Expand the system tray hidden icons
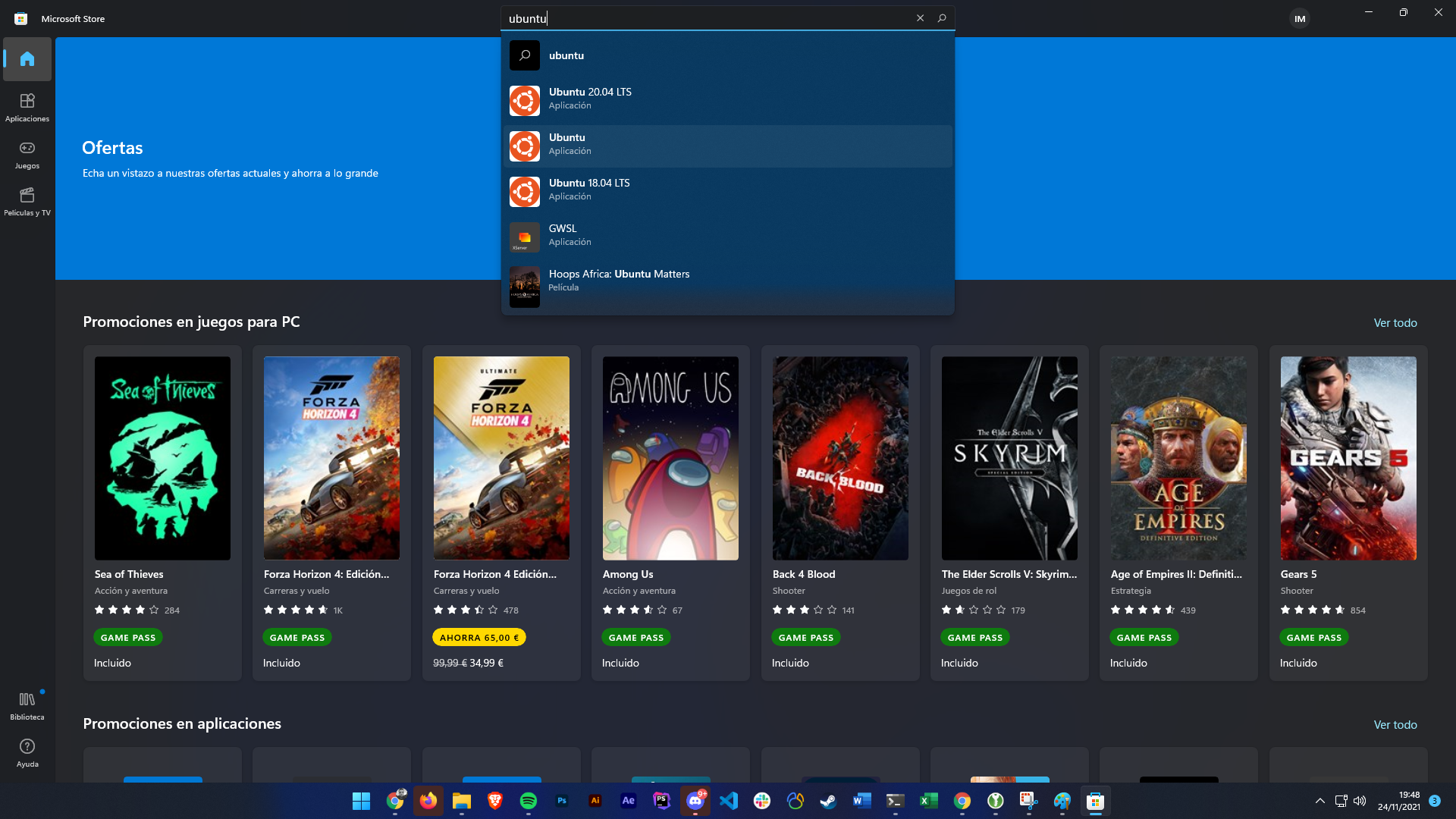1456x819 pixels. pos(1320,801)
